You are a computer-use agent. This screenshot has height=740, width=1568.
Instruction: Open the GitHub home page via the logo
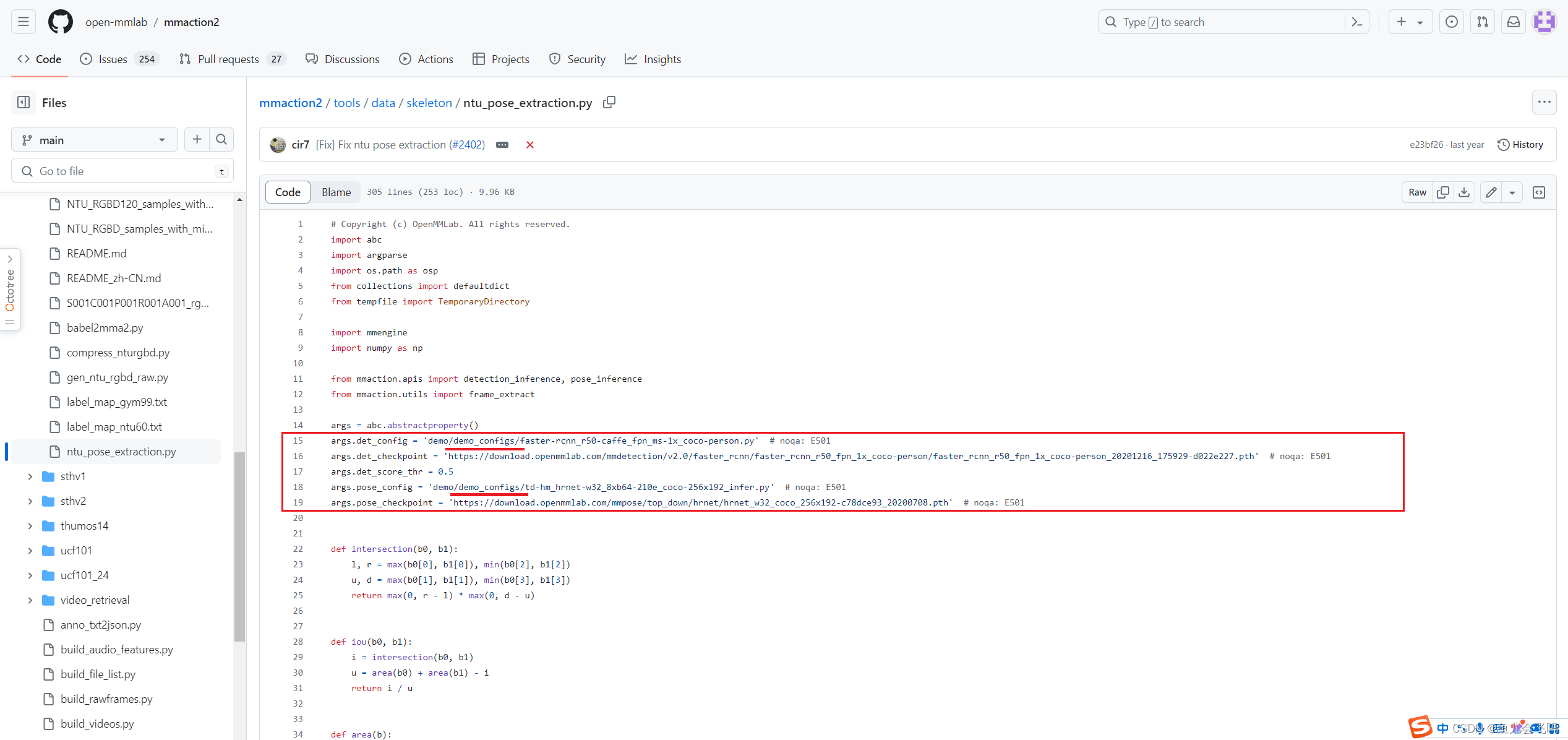click(x=60, y=21)
